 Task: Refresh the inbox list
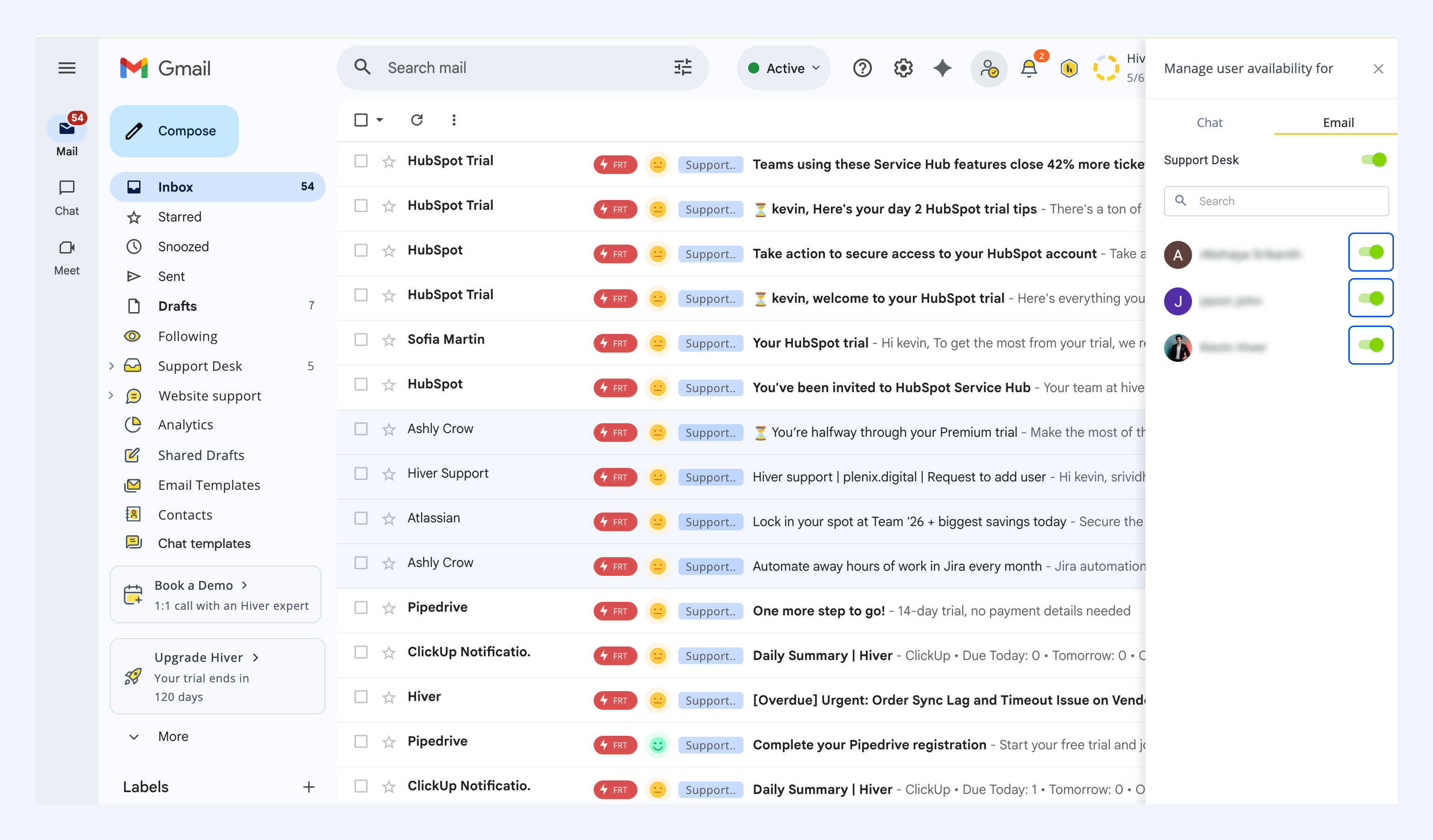417,120
